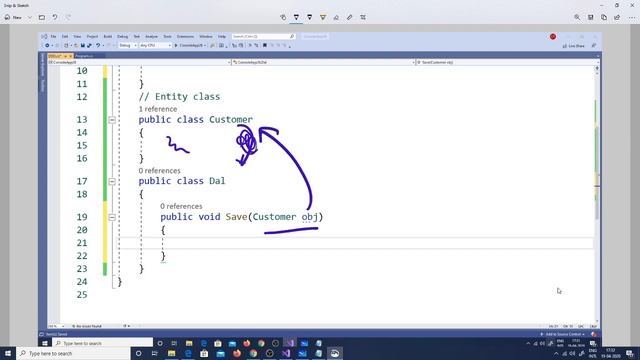Open the editor zoom percentage dropdown

point(56,326)
